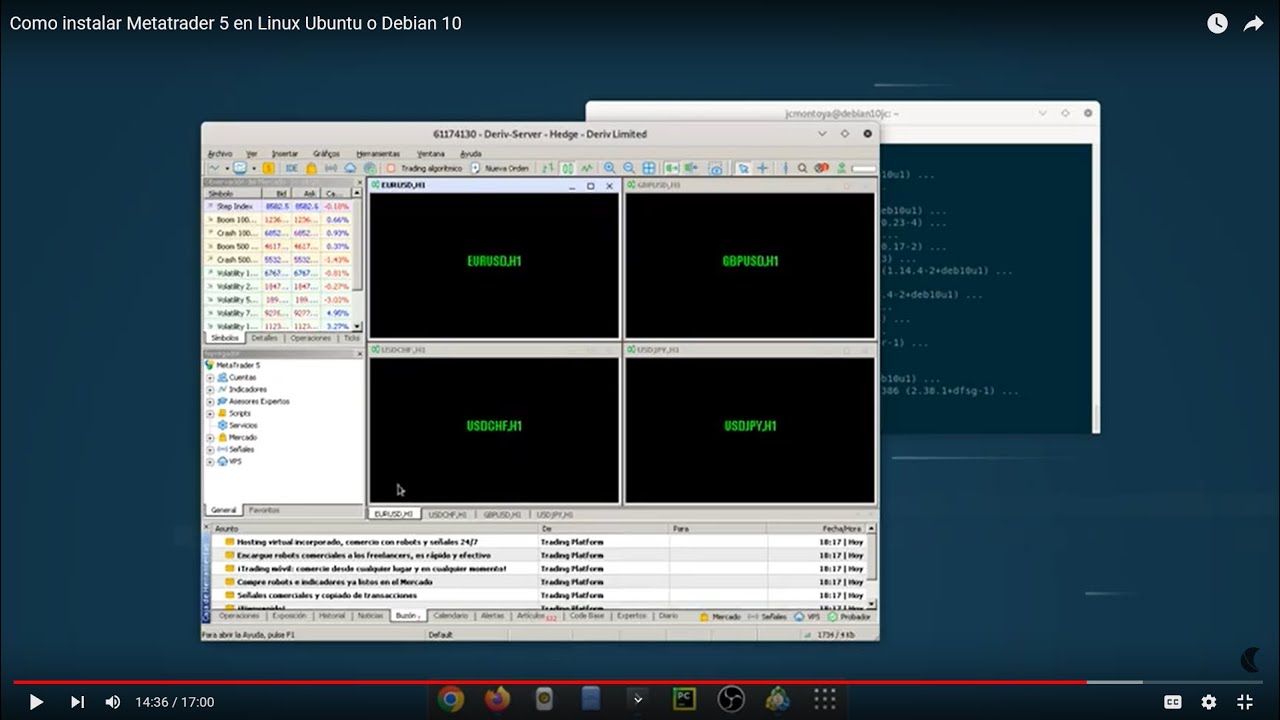Screen dimensions: 1280x720
Task: Toggle video closed captions
Action: click(1172, 702)
